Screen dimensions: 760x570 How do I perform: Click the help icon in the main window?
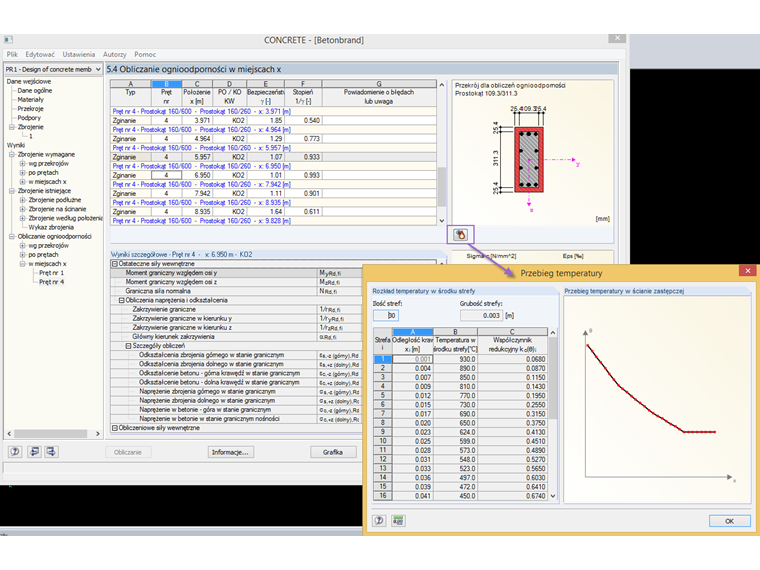pos(15,452)
